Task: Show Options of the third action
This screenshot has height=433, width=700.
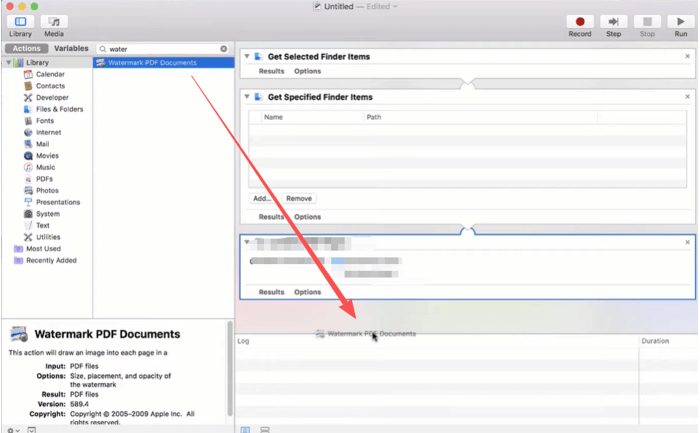Action: [x=308, y=292]
